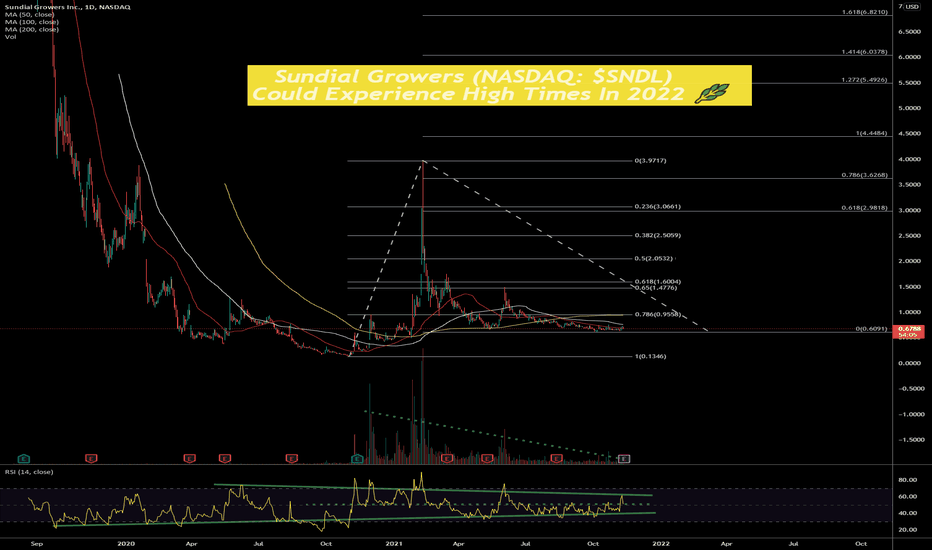932x550 pixels.
Task: Select the Sundial Growers Inc., 1D, NASDAQ legend
Action: [x=67, y=7]
